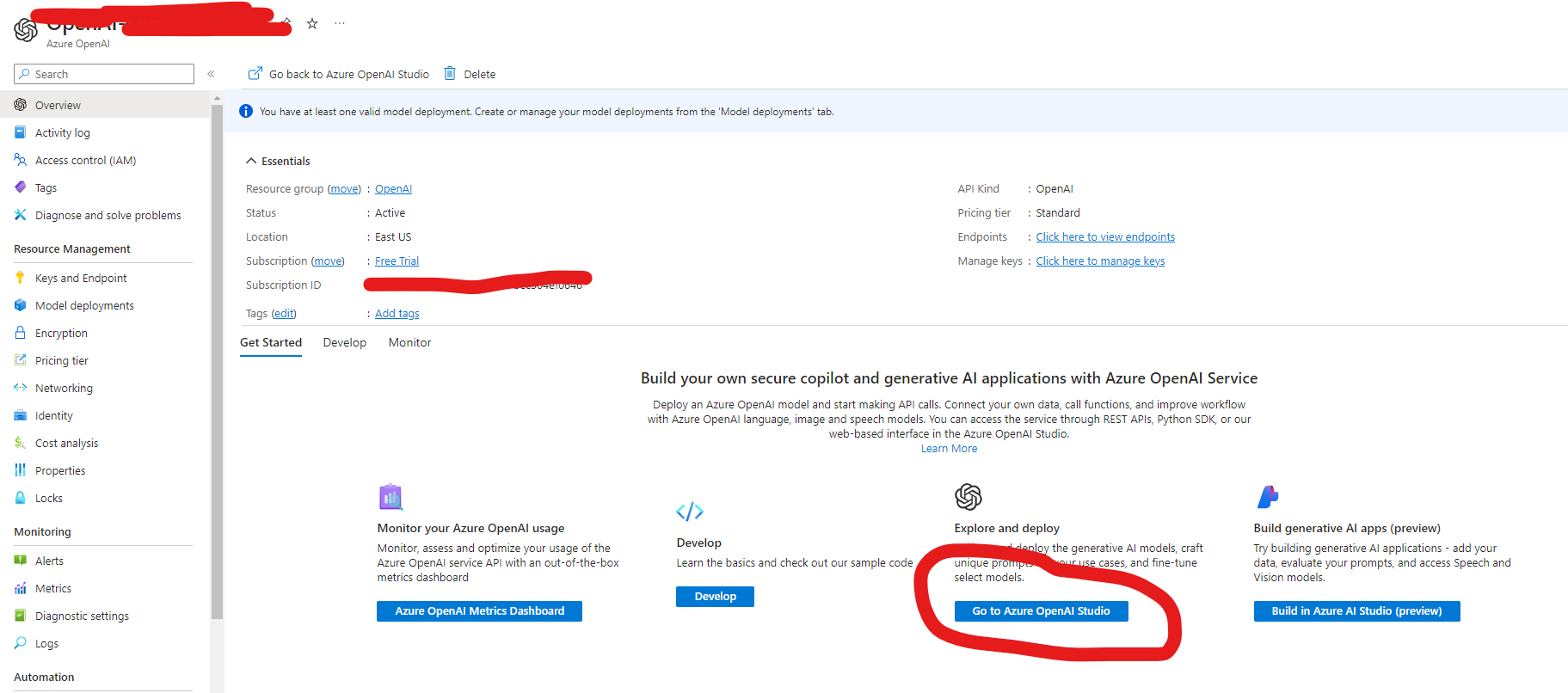Click the external link icon for OpenAI Studio

click(255, 73)
